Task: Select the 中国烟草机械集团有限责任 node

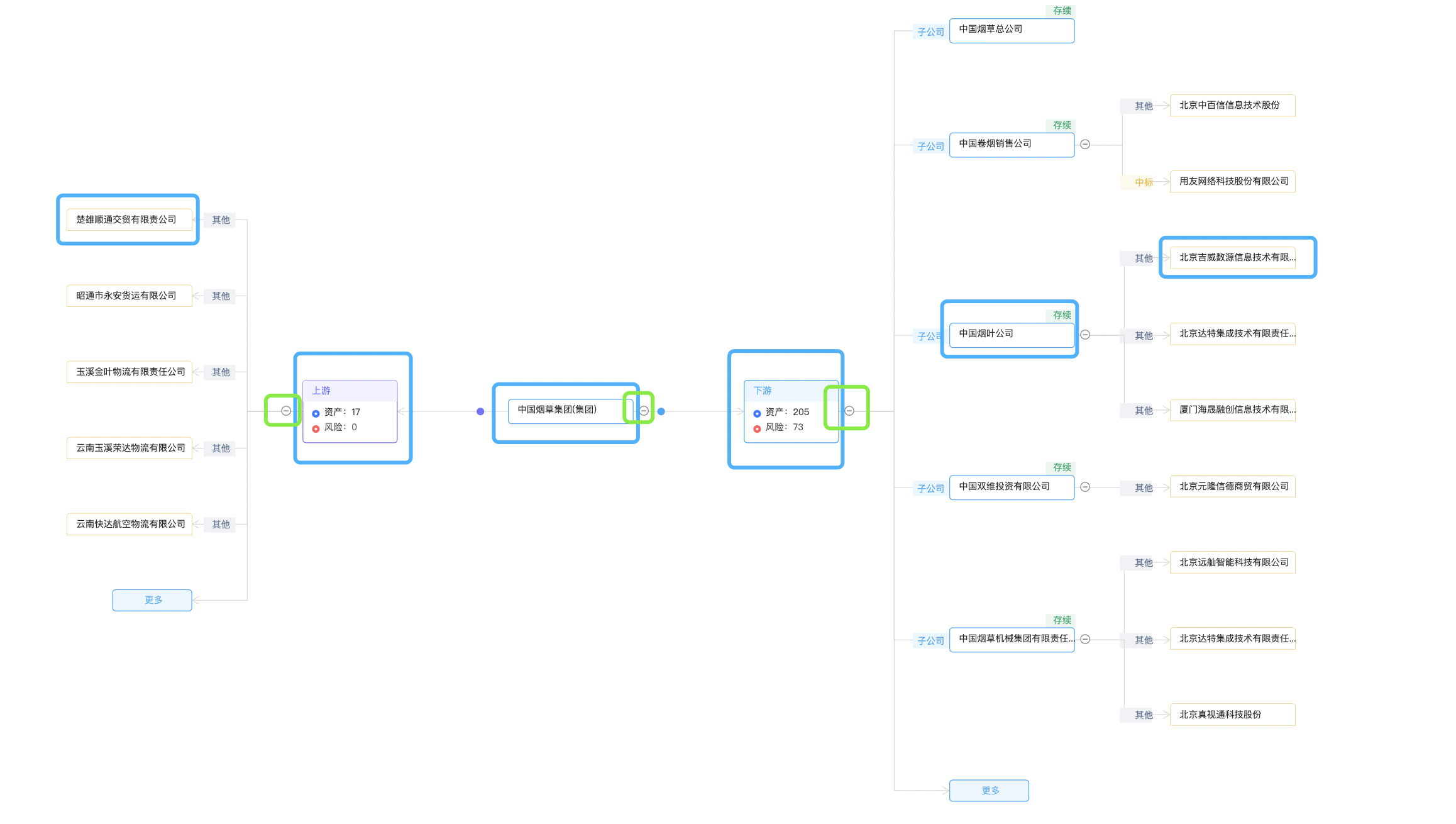Action: (x=1012, y=640)
